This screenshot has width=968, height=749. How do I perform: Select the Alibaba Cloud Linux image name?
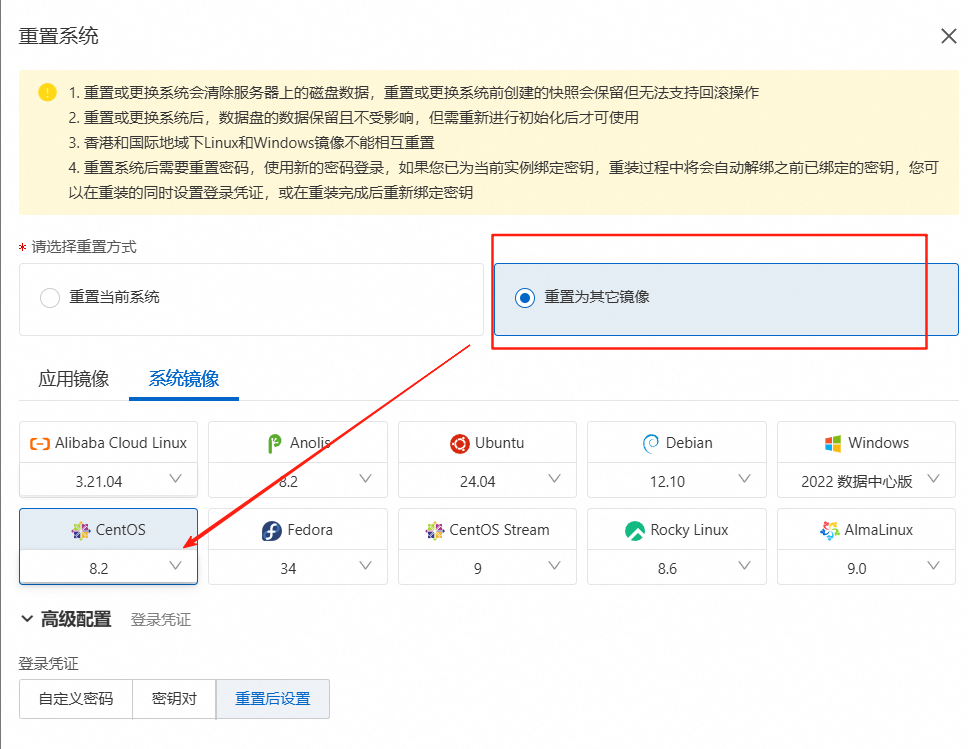coord(121,443)
